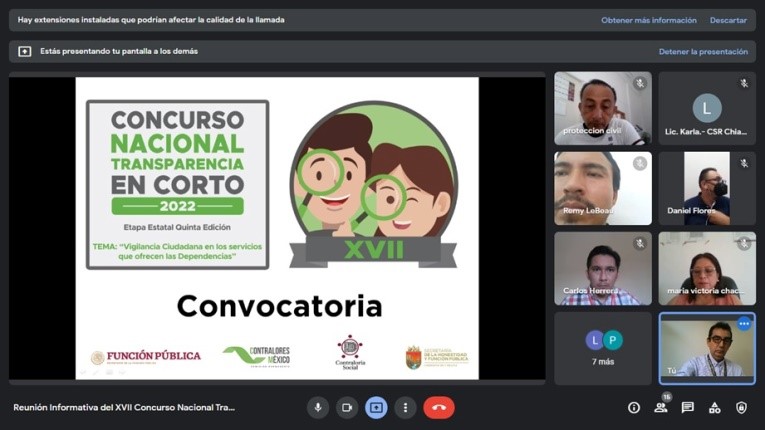Click muted mic icon on Lic. Karla tile
765x430 pixels.
[x=744, y=83]
